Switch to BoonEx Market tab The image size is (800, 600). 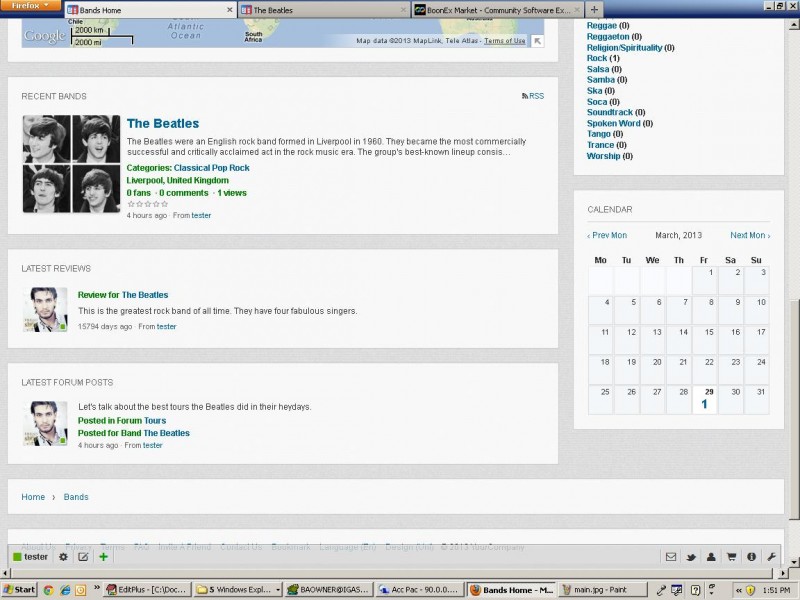pyautogui.click(x=497, y=10)
